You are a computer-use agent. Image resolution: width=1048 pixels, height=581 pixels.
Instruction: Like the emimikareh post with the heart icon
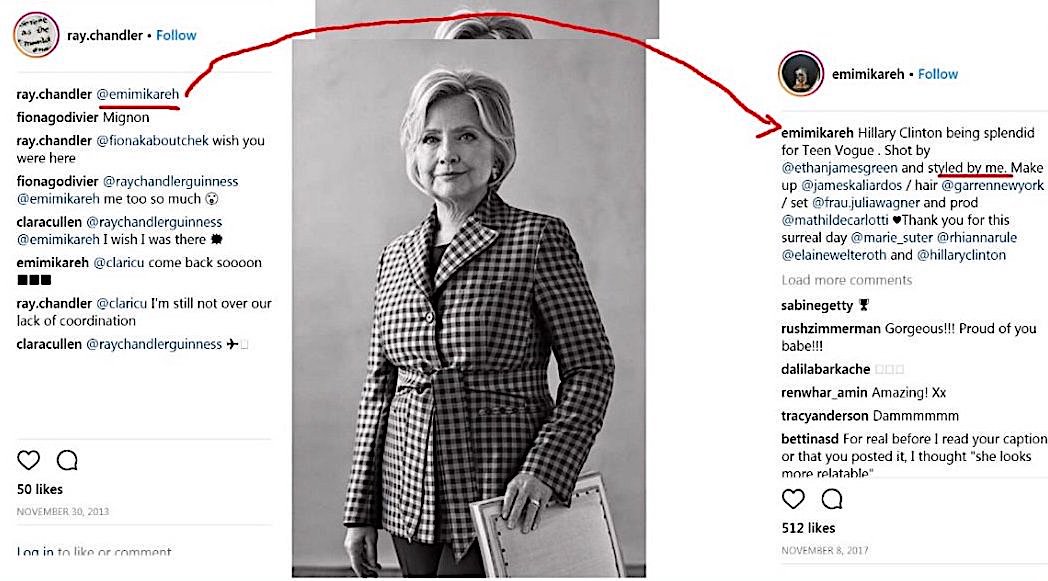(793, 499)
